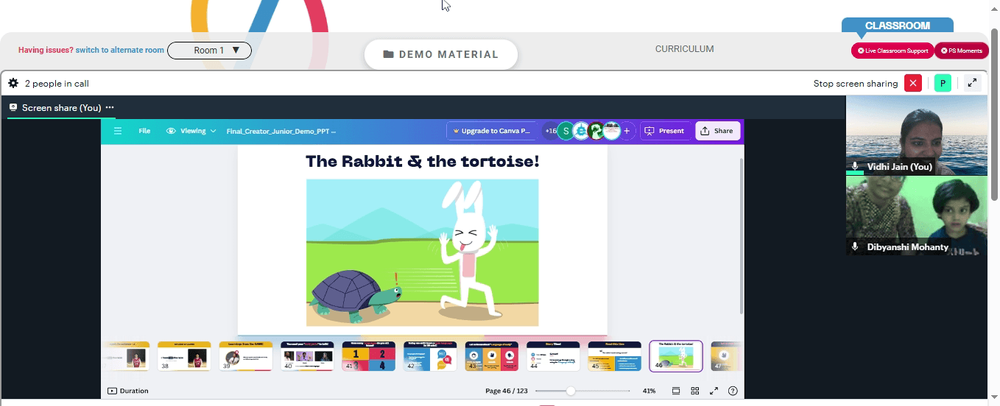Open the Room 1 dropdown
1000x406 pixels.
pyautogui.click(x=209, y=50)
